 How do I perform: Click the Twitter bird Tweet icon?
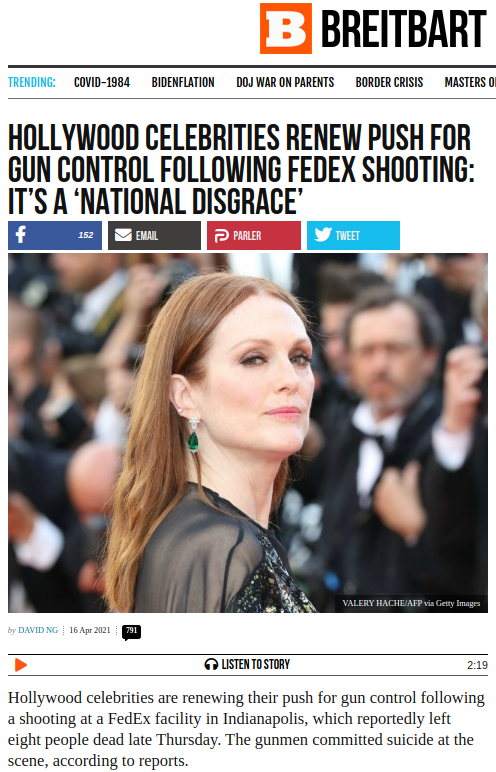[323, 235]
